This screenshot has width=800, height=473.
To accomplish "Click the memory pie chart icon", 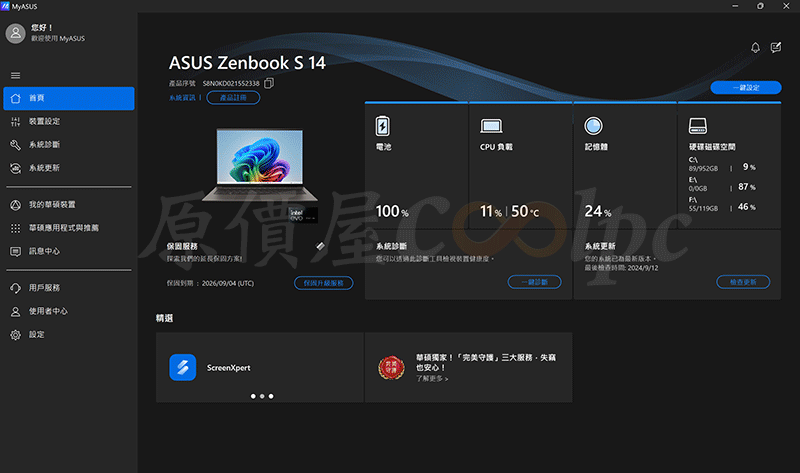I will tap(593, 126).
